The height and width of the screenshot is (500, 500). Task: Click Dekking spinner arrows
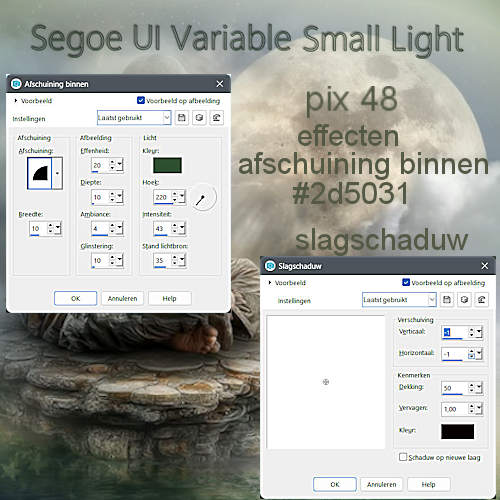(x=471, y=388)
